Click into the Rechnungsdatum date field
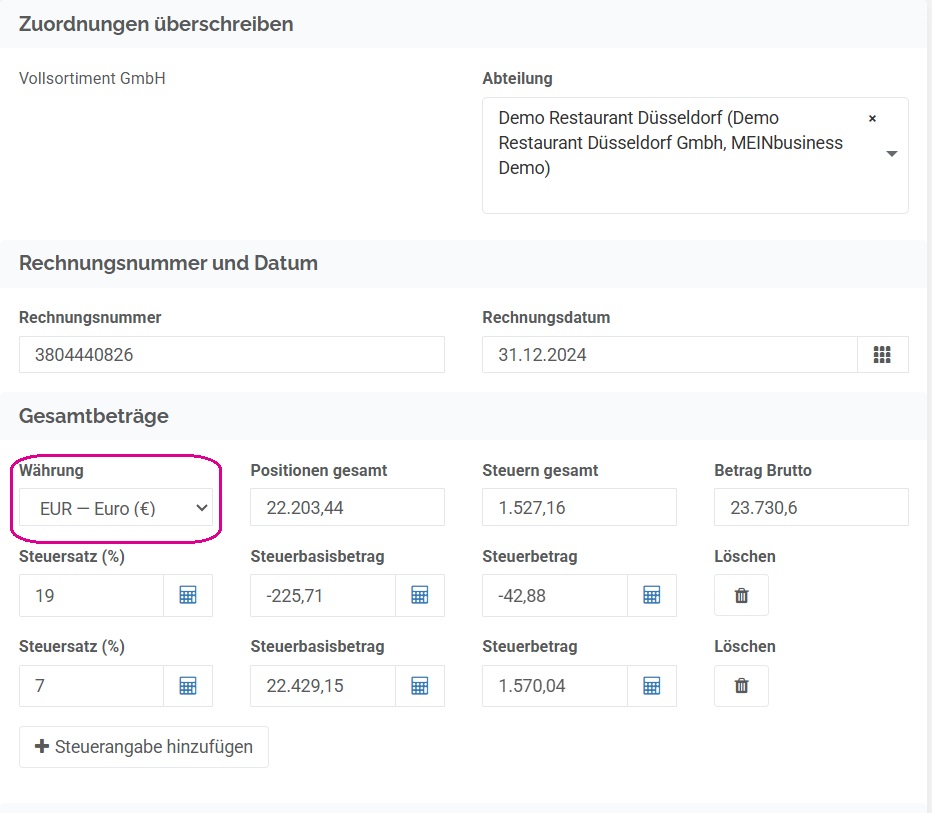Image resolution: width=932 pixels, height=813 pixels. click(x=670, y=355)
